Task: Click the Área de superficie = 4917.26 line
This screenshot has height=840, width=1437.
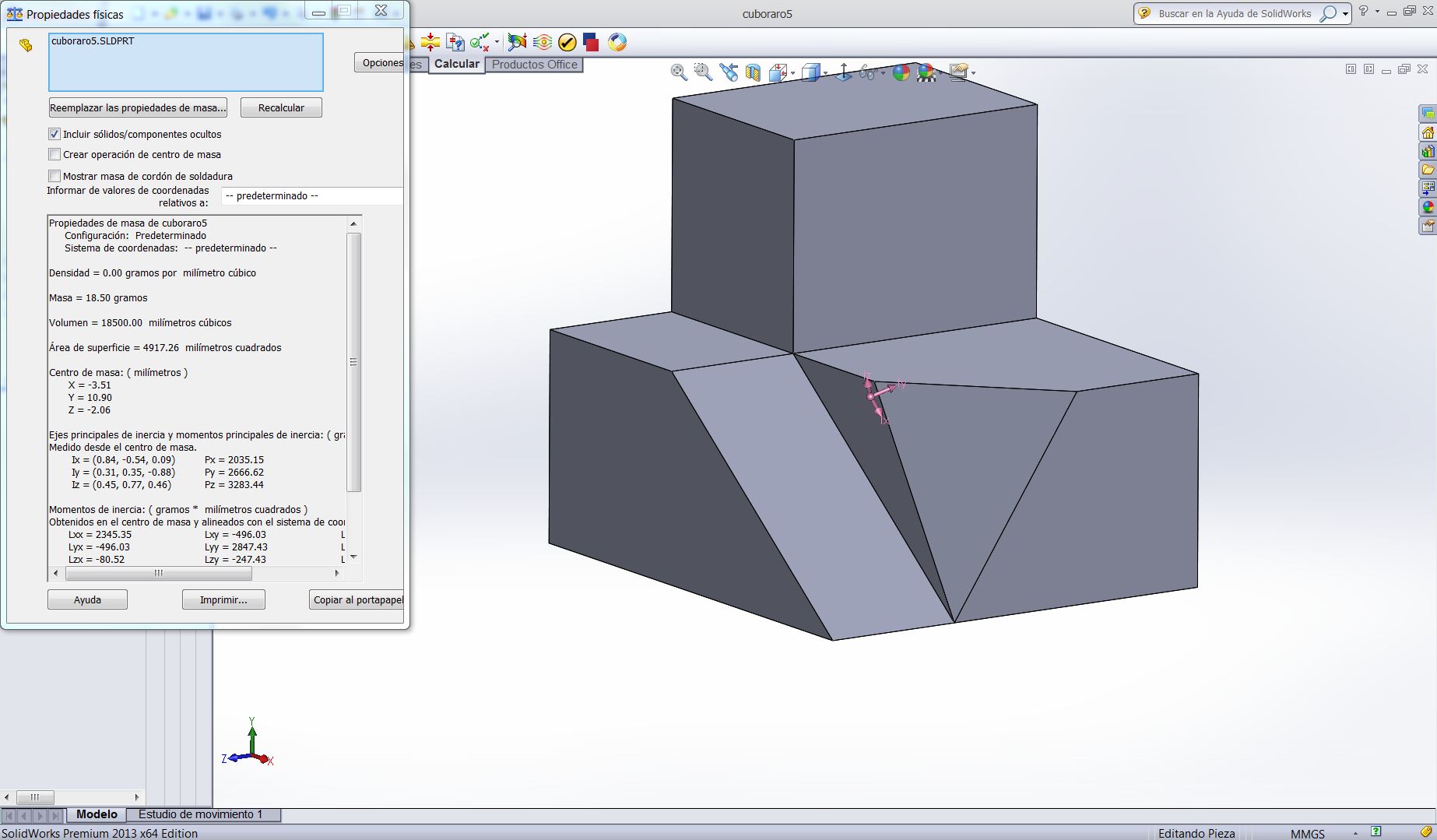Action: pos(165,348)
